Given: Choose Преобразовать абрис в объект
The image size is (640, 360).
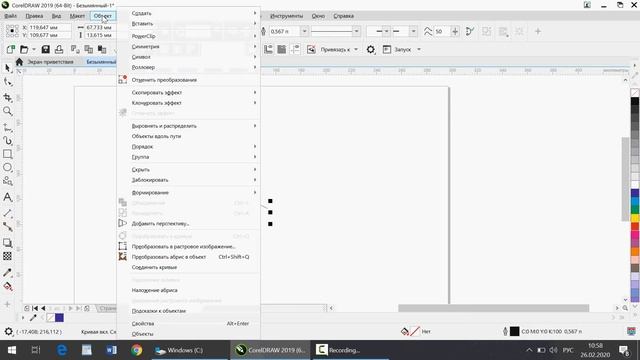Looking at the screenshot, I should pyautogui.click(x=189, y=257).
